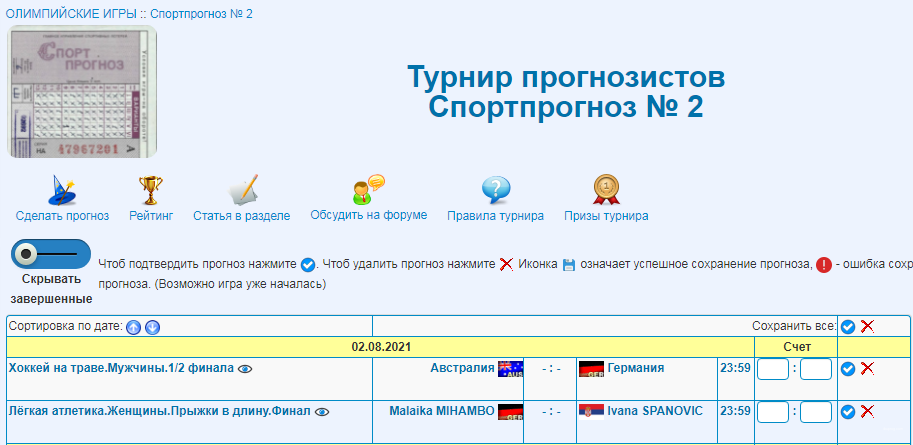Click the Германия score input box
The width and height of the screenshot is (913, 445).
pyautogui.click(x=816, y=369)
